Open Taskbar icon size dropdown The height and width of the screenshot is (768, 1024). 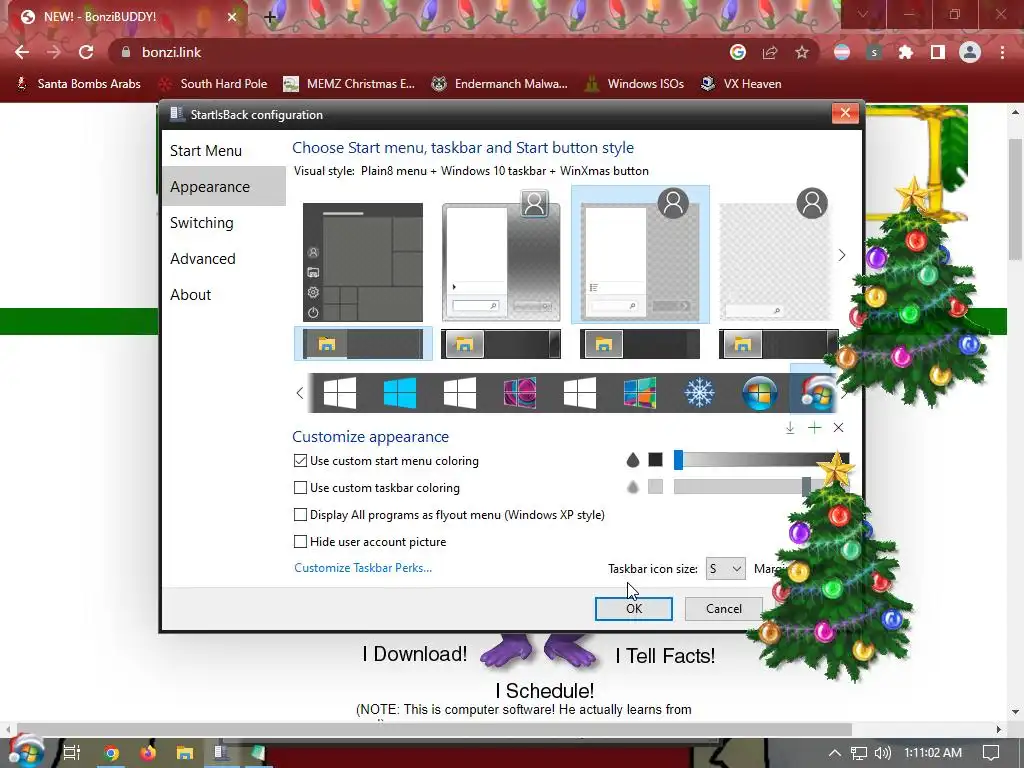[x=725, y=569]
